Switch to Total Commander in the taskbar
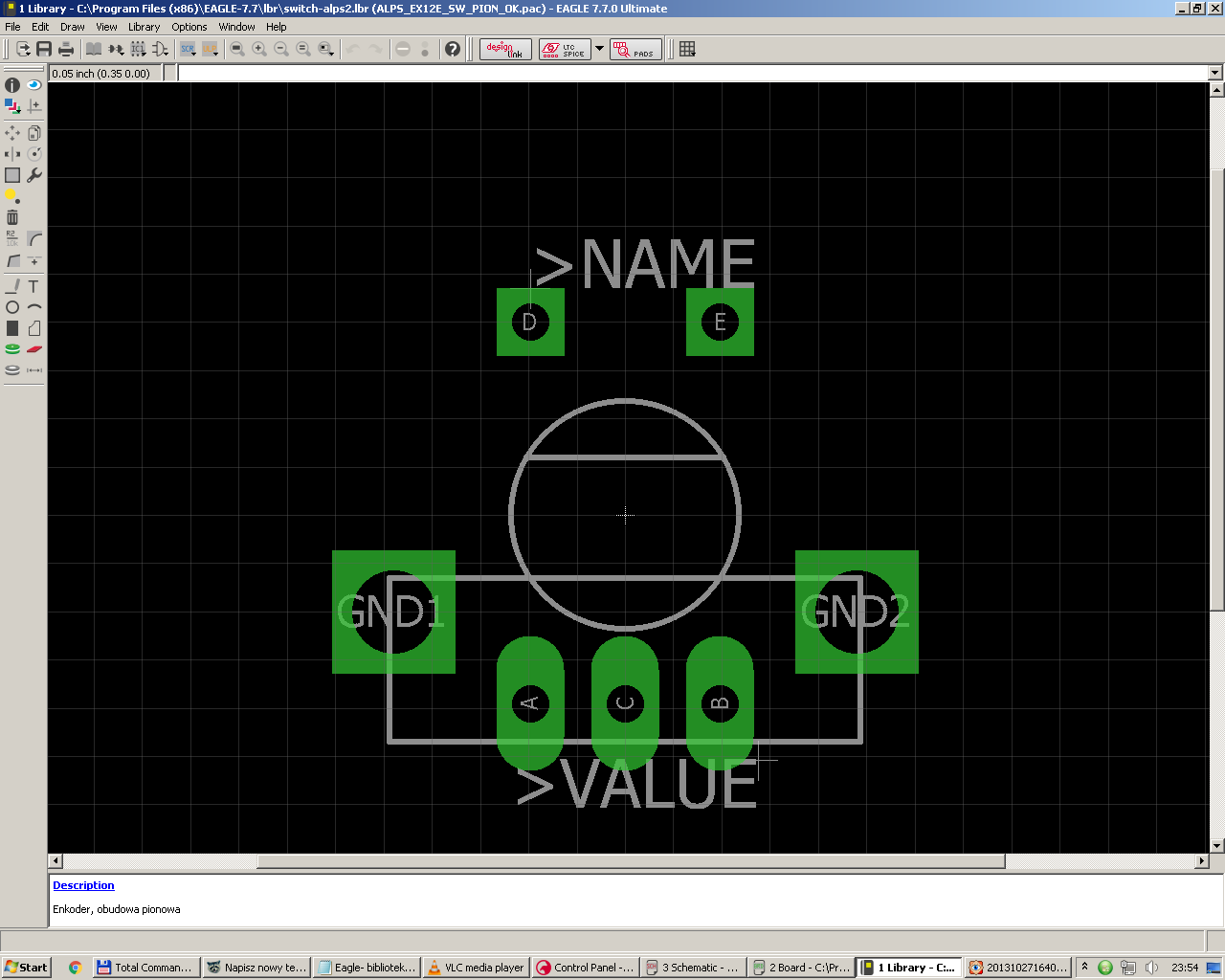The image size is (1225, 980). coord(145,968)
